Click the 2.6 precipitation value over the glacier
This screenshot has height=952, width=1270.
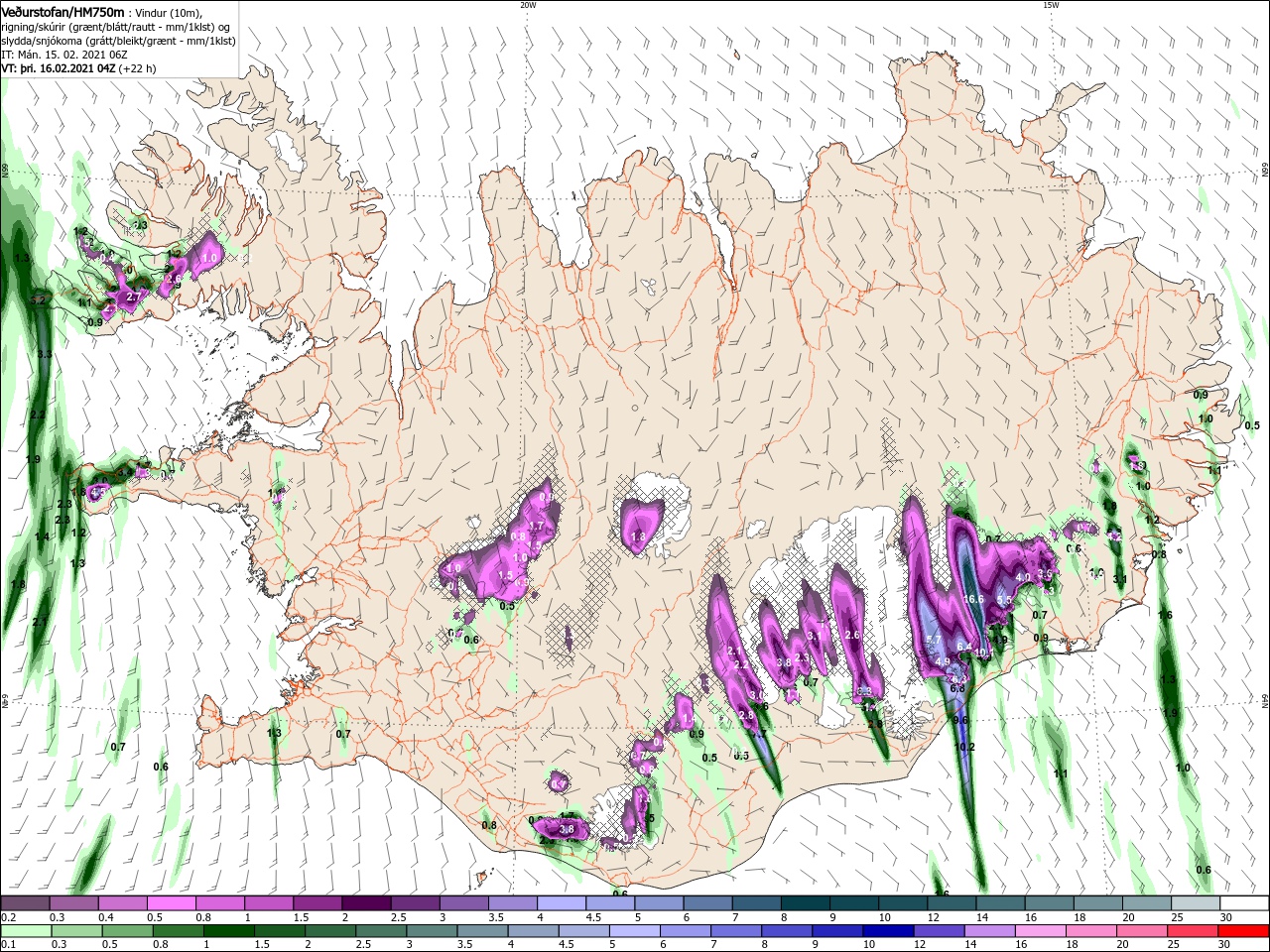851,635
